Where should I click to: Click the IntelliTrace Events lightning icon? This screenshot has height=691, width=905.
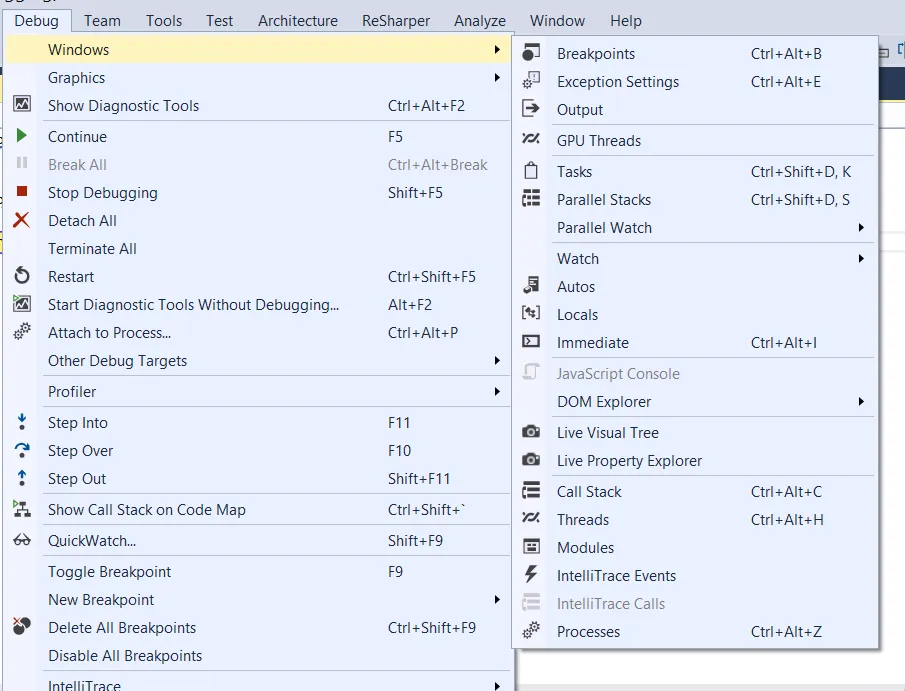click(531, 576)
